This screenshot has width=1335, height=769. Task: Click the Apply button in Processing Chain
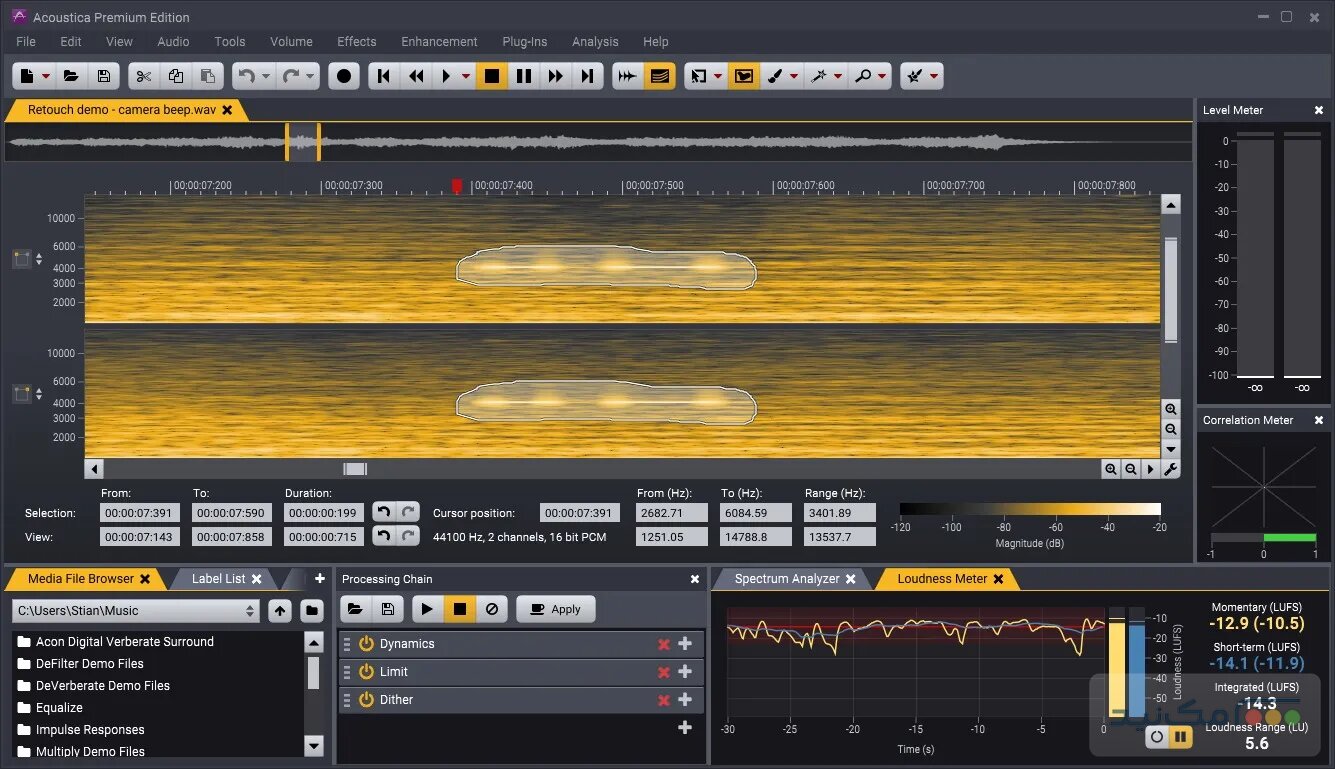[x=555, y=608]
